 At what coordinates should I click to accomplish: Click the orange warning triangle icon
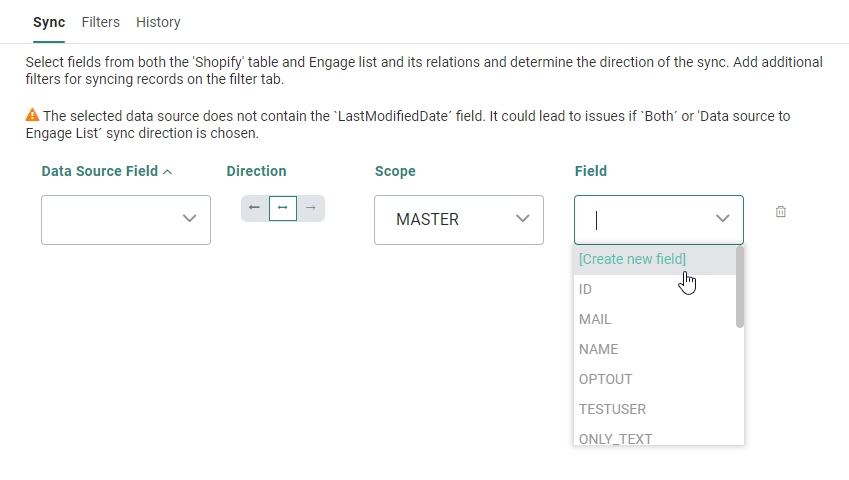pyautogui.click(x=32, y=115)
